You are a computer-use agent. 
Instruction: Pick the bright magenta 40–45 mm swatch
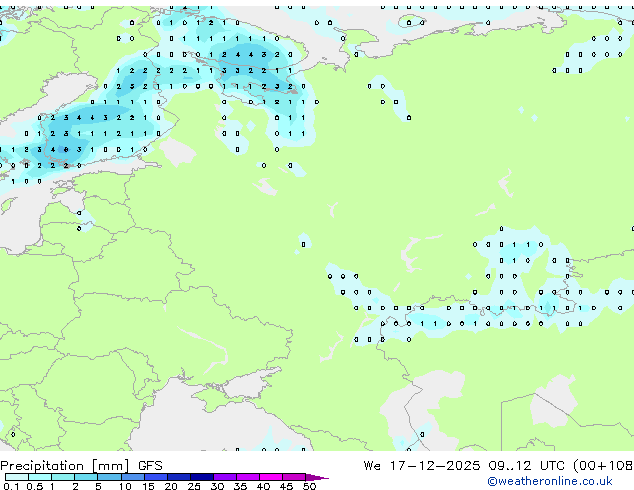click(271, 477)
